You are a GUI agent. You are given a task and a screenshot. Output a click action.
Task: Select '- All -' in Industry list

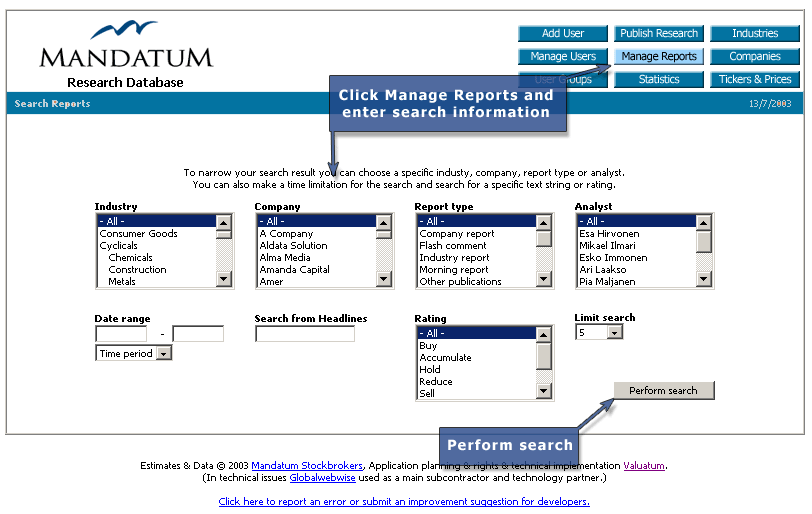tap(157, 222)
